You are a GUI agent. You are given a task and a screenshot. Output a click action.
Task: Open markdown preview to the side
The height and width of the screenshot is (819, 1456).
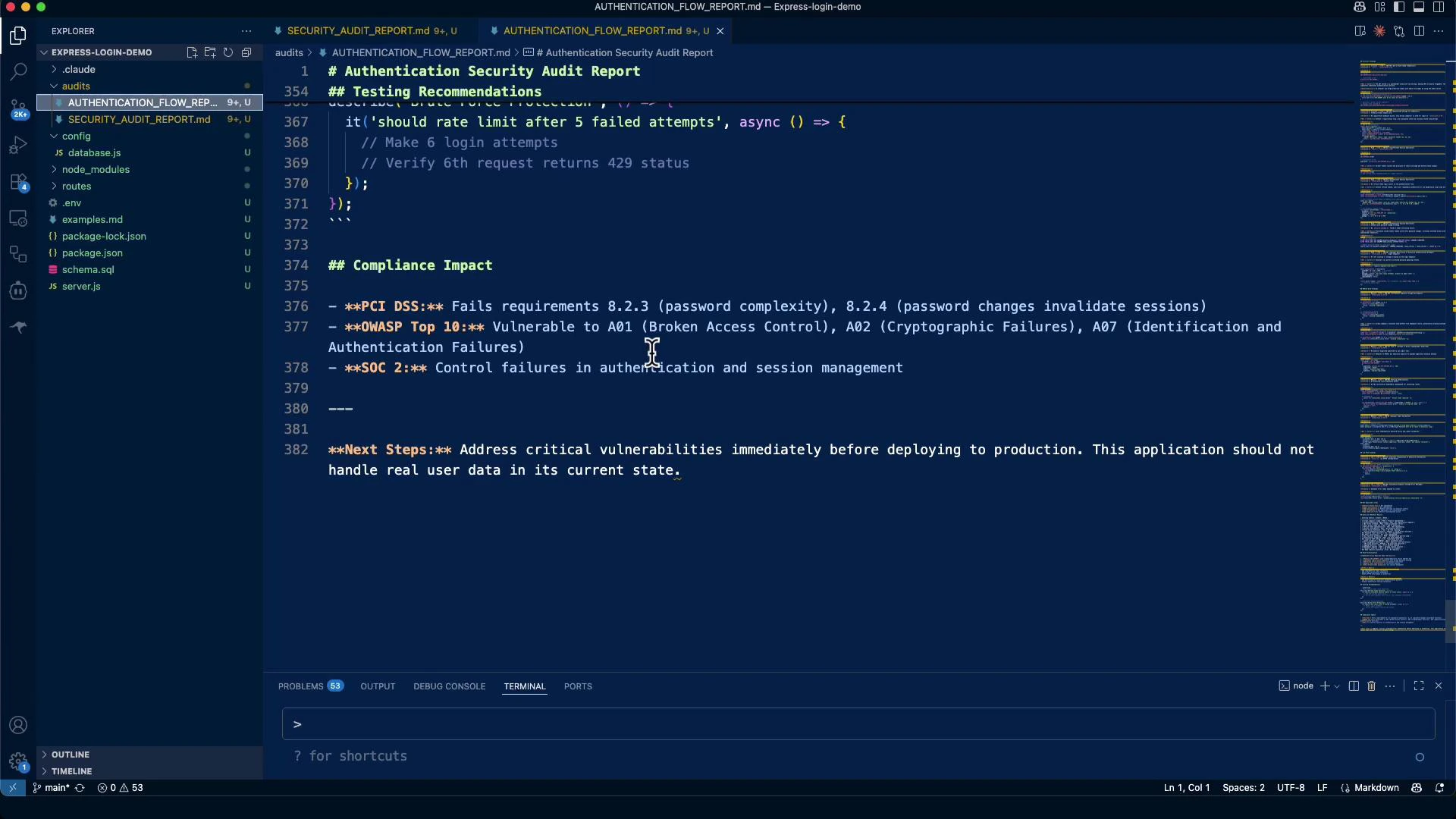pyautogui.click(x=1360, y=31)
